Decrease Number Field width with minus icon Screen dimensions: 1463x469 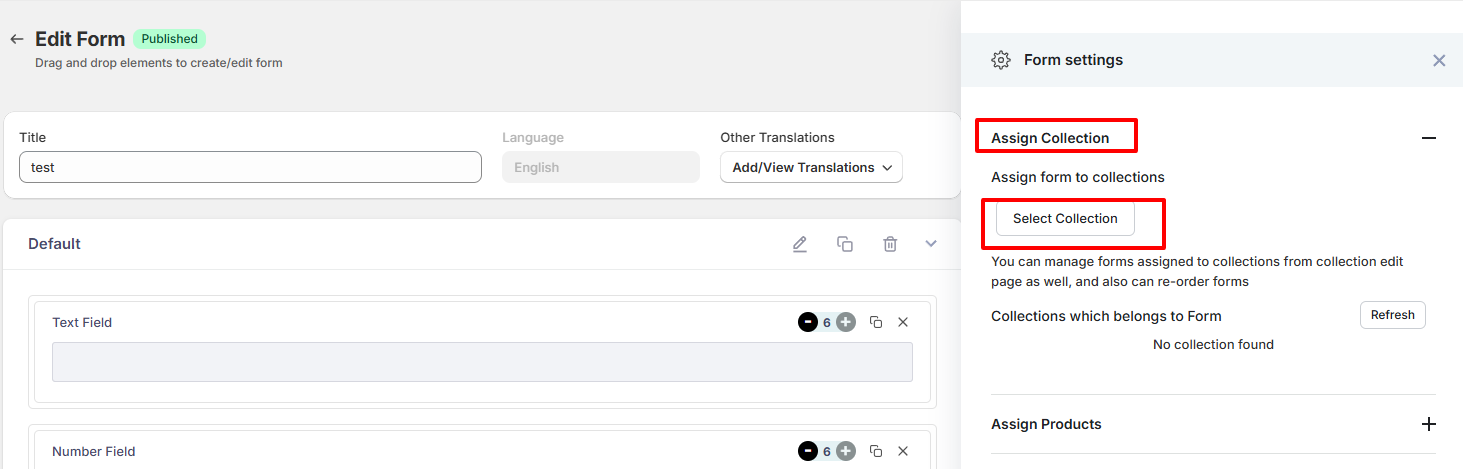807,451
